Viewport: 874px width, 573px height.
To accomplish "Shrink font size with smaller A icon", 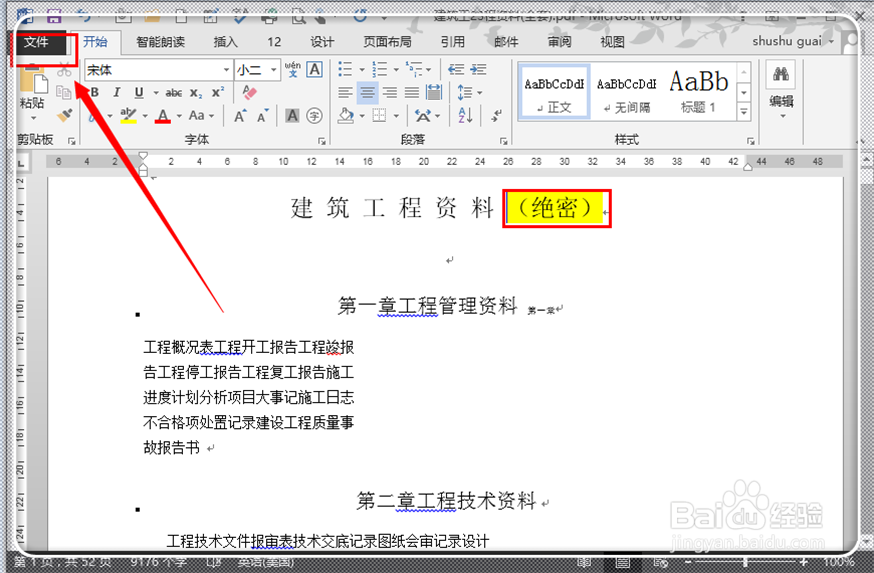I will (263, 116).
